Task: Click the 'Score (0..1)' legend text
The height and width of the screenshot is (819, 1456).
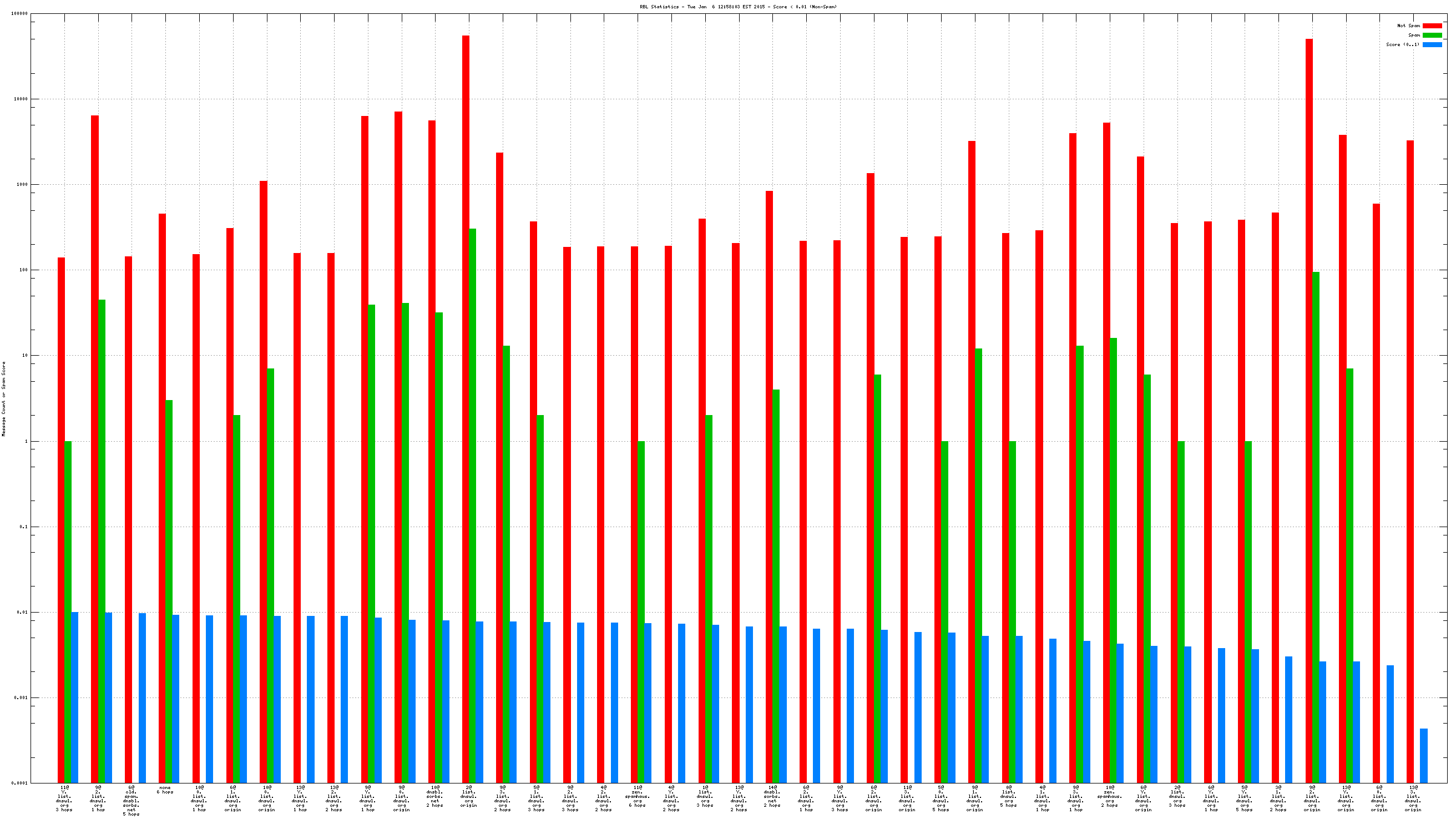Action: (1402, 44)
